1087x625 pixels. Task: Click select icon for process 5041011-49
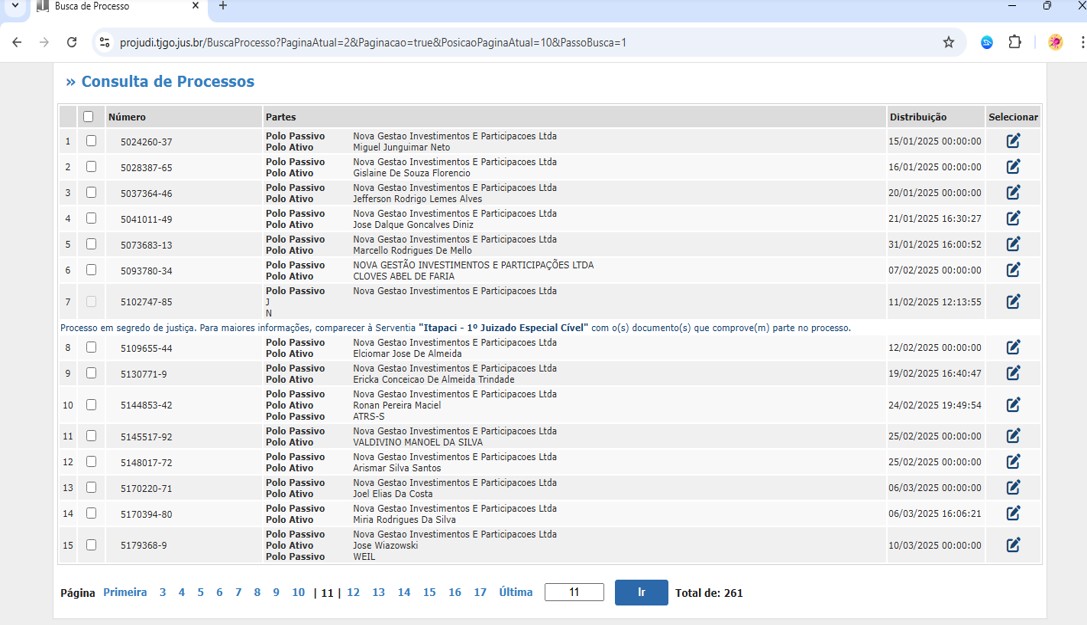point(1013,218)
